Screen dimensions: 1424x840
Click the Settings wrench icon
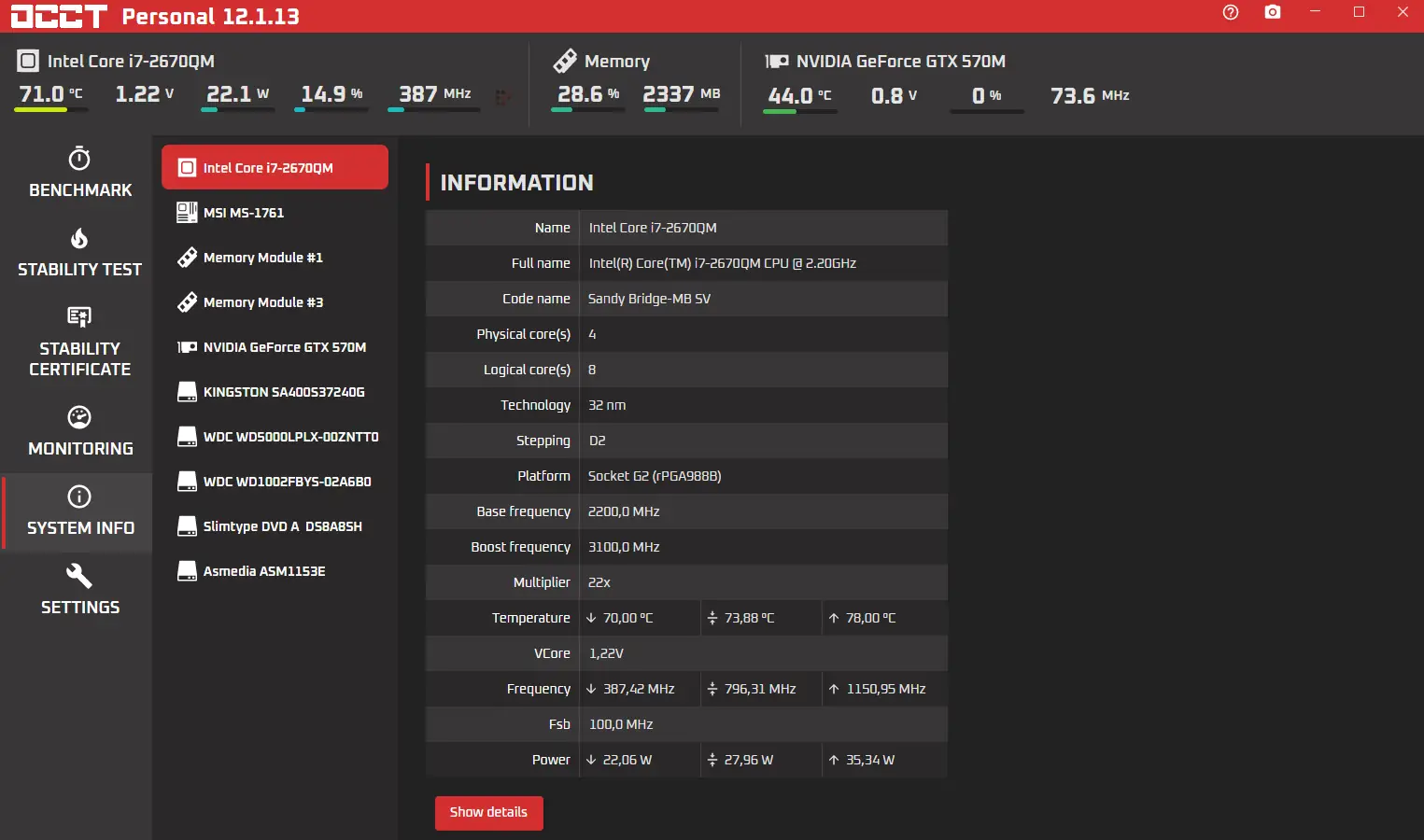coord(79,576)
